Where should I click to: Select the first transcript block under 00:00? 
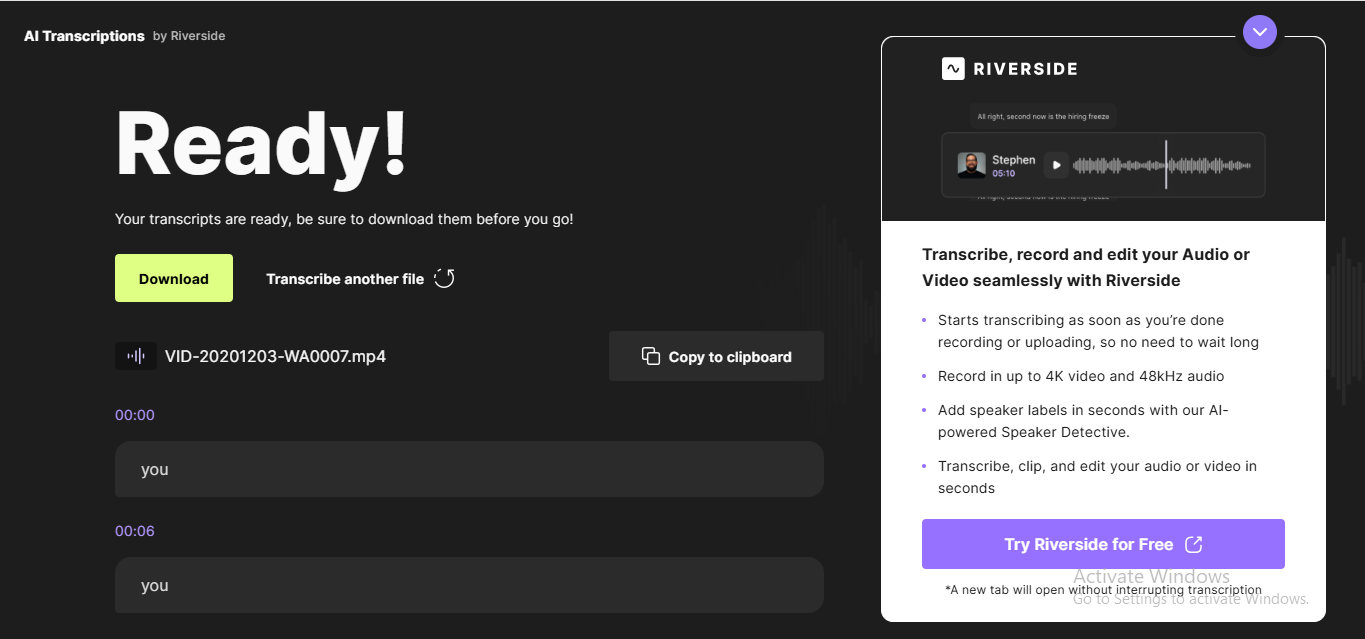(469, 469)
